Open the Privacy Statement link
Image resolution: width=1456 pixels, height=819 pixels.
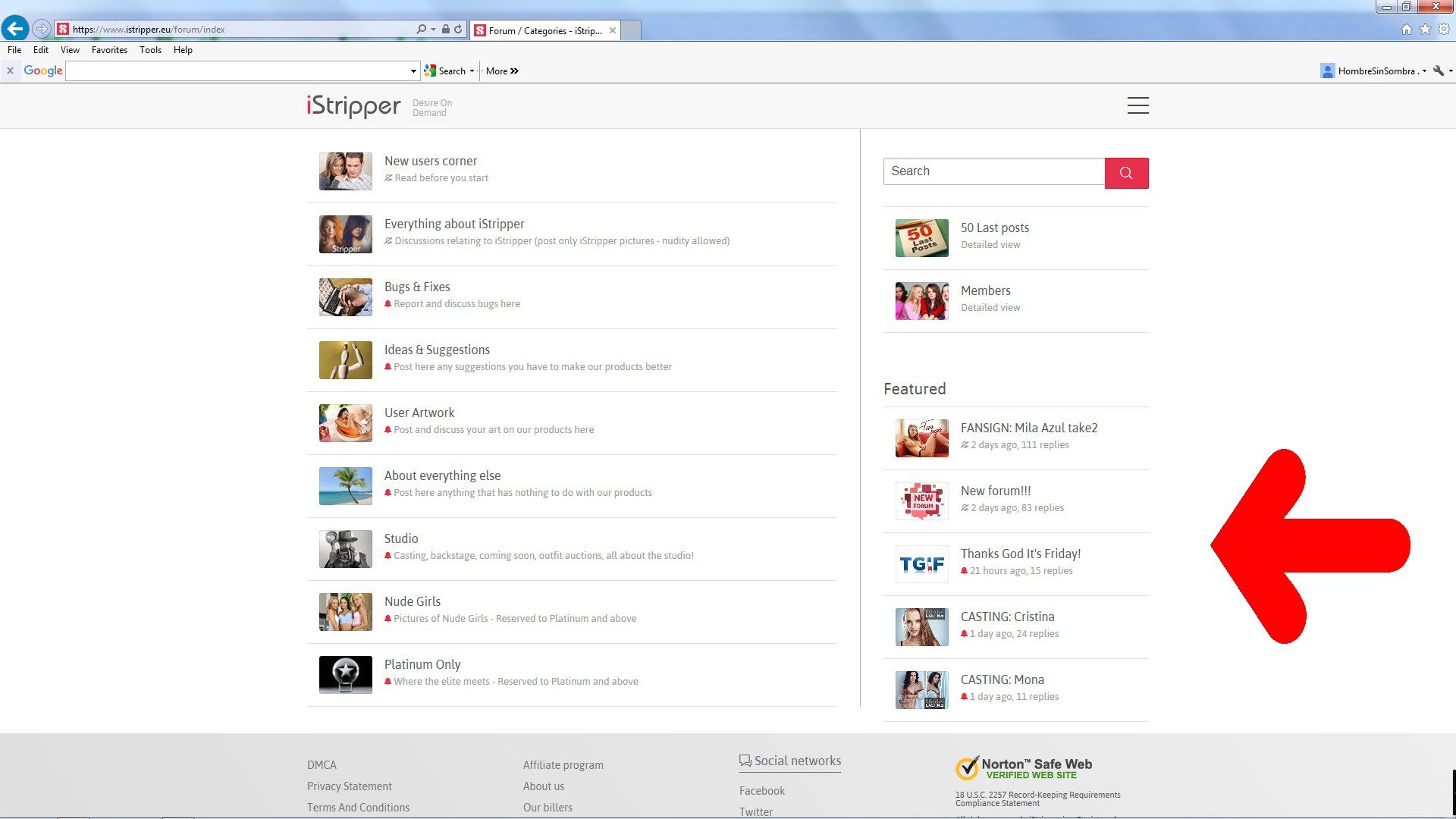349,786
